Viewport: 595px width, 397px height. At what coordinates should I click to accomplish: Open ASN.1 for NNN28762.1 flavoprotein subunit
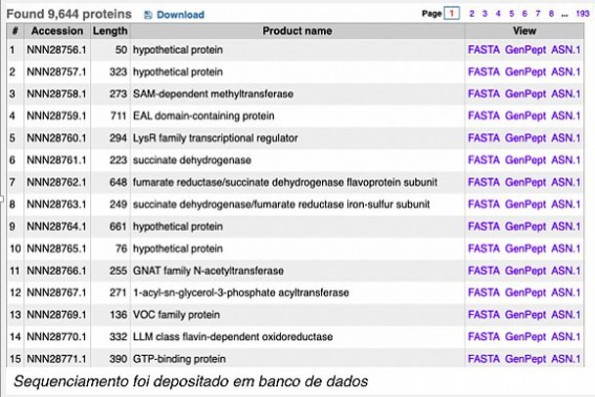coord(566,182)
